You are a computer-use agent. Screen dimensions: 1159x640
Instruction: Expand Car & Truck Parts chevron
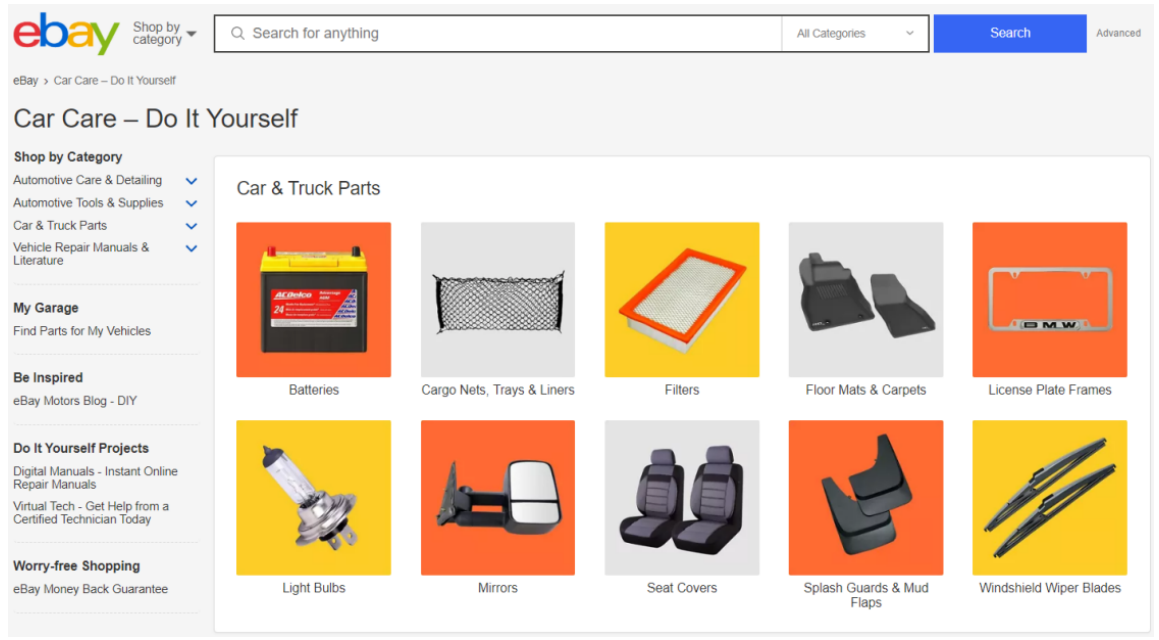click(x=191, y=226)
